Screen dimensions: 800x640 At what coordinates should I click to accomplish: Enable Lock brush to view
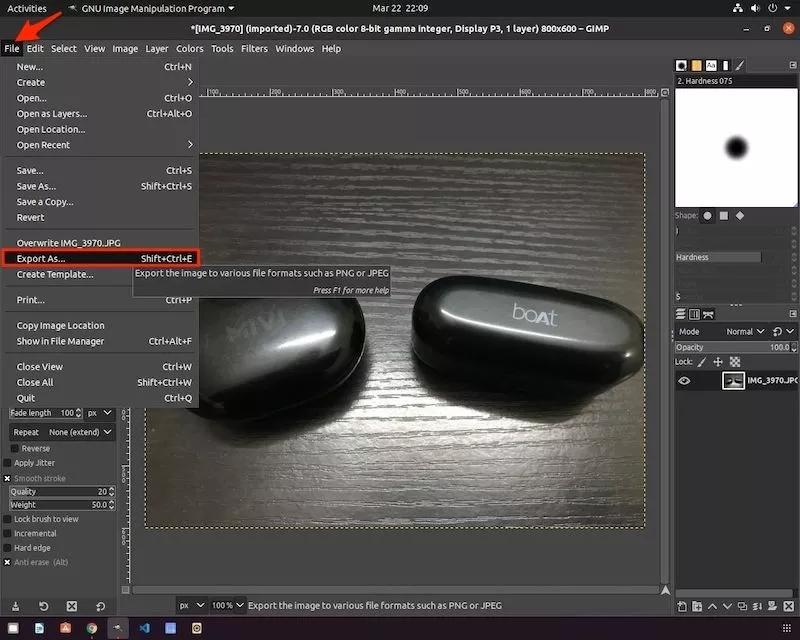[x=7, y=519]
